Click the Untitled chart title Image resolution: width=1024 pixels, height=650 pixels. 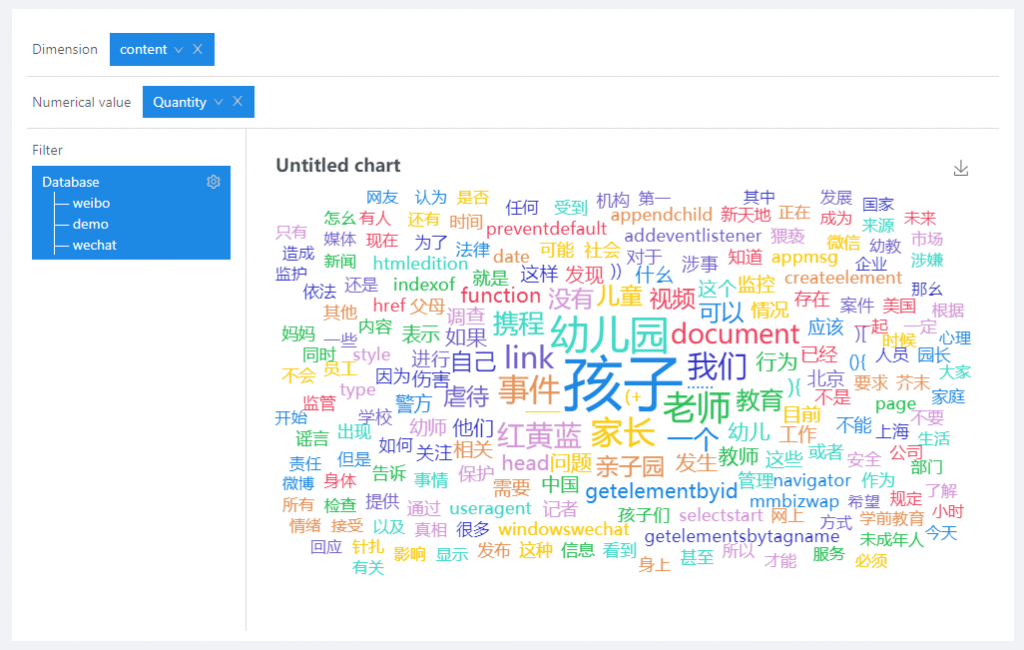coord(338,166)
